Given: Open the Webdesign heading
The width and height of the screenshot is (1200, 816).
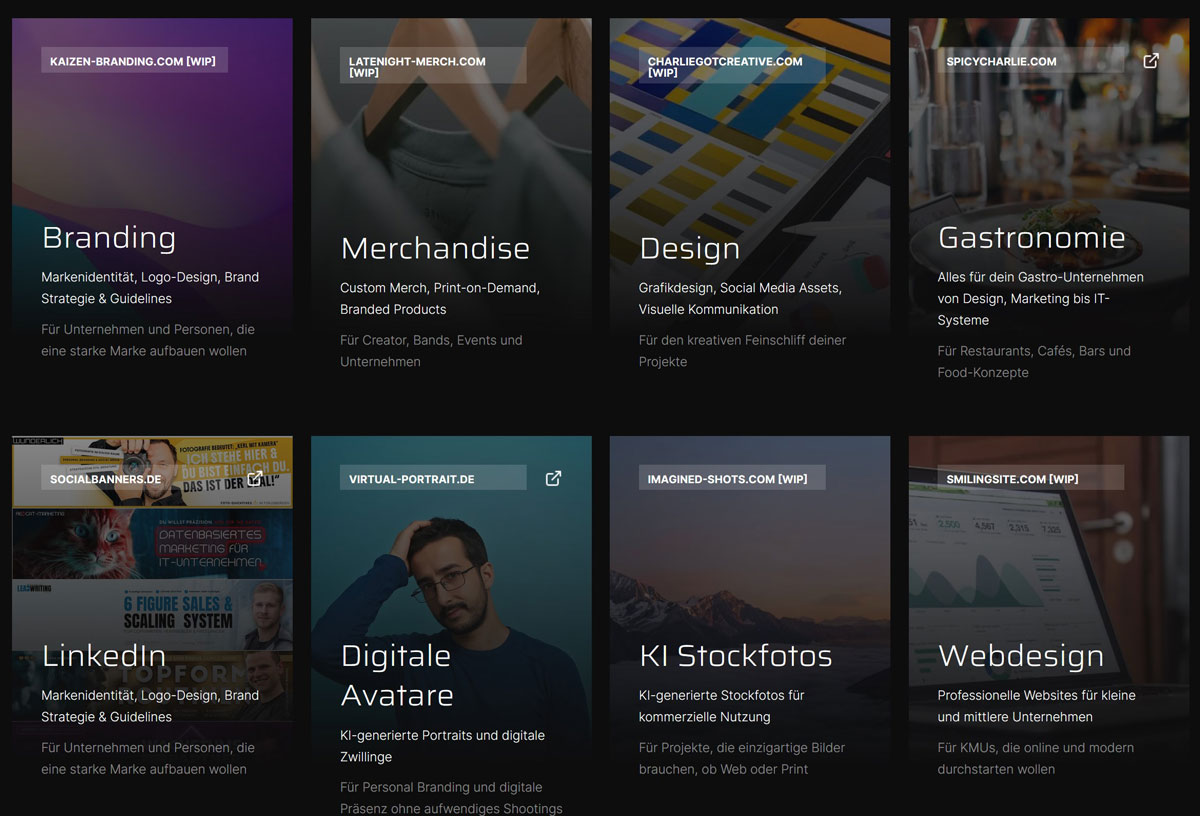Looking at the screenshot, I should pos(1021,656).
